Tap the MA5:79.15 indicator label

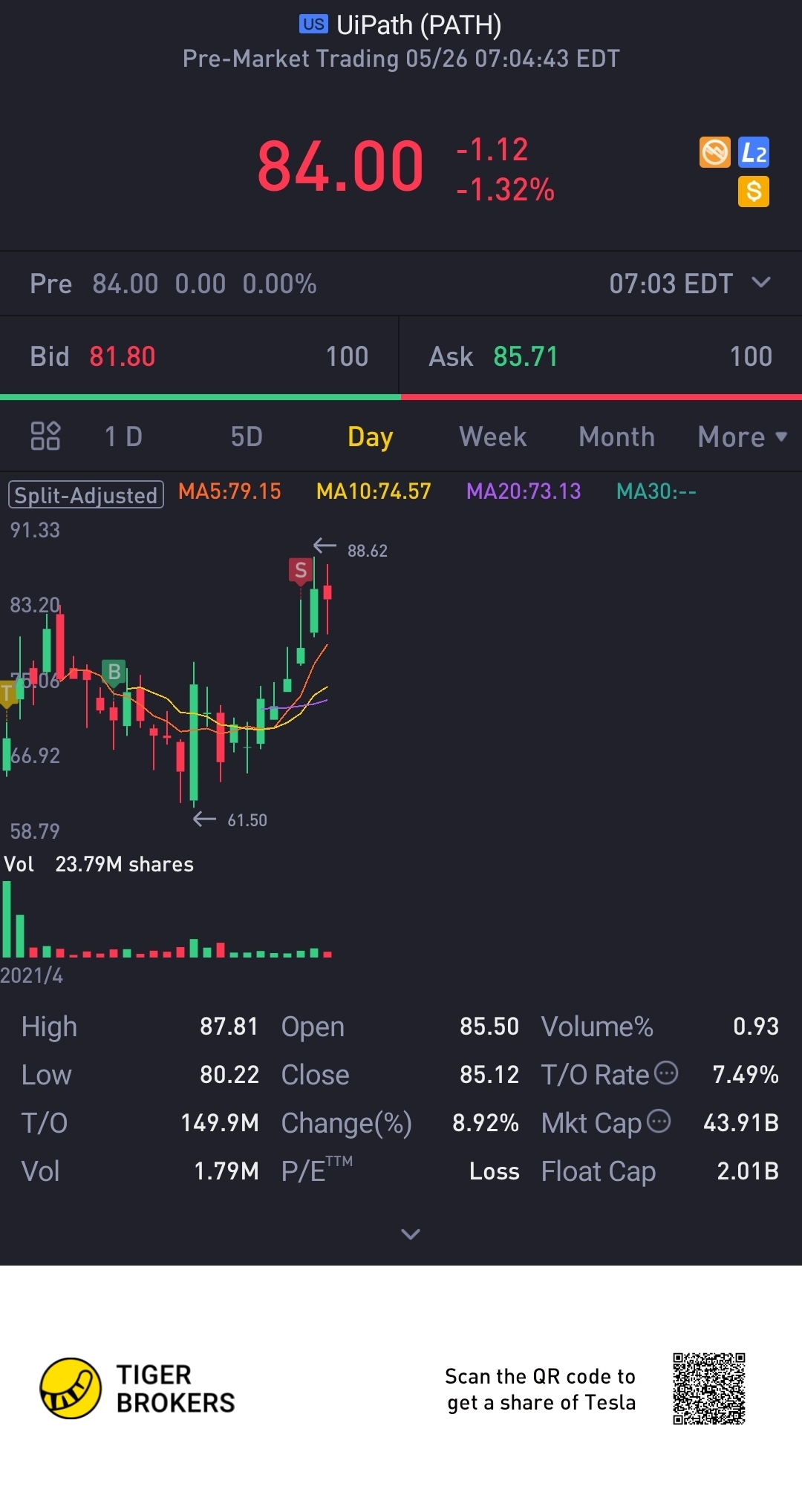point(229,491)
